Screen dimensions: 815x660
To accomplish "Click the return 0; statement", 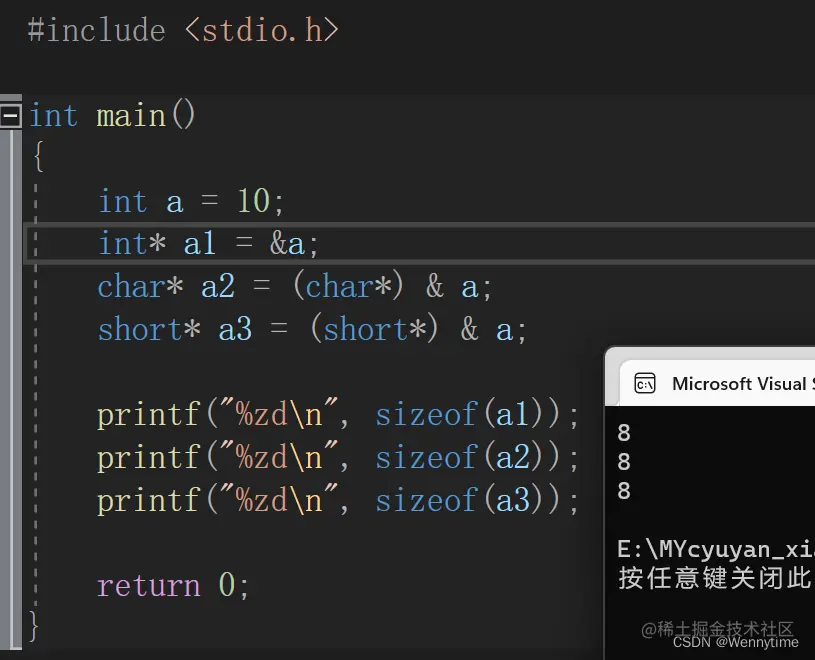I will [x=172, y=585].
